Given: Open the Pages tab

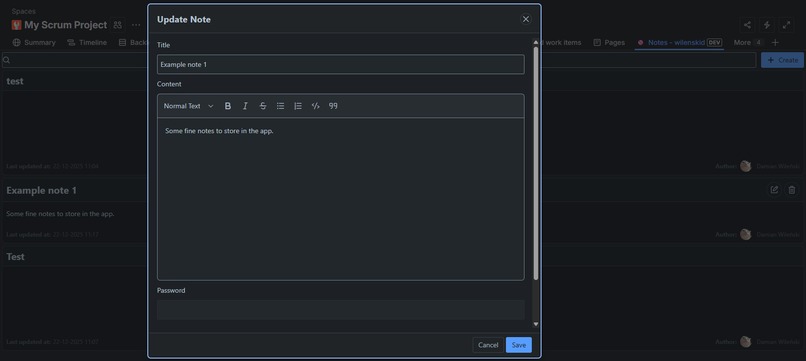Looking at the screenshot, I should [x=609, y=43].
